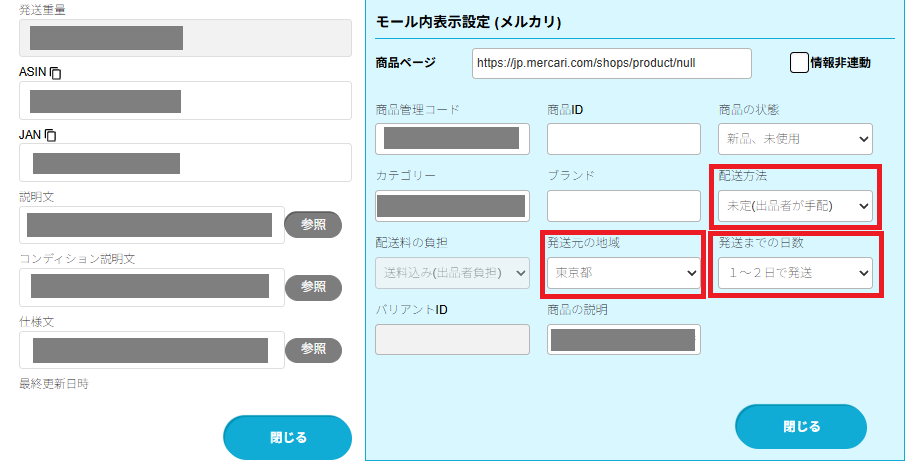This screenshot has width=915, height=470.
Task: Click the 商品ID input field
Action: click(x=623, y=139)
